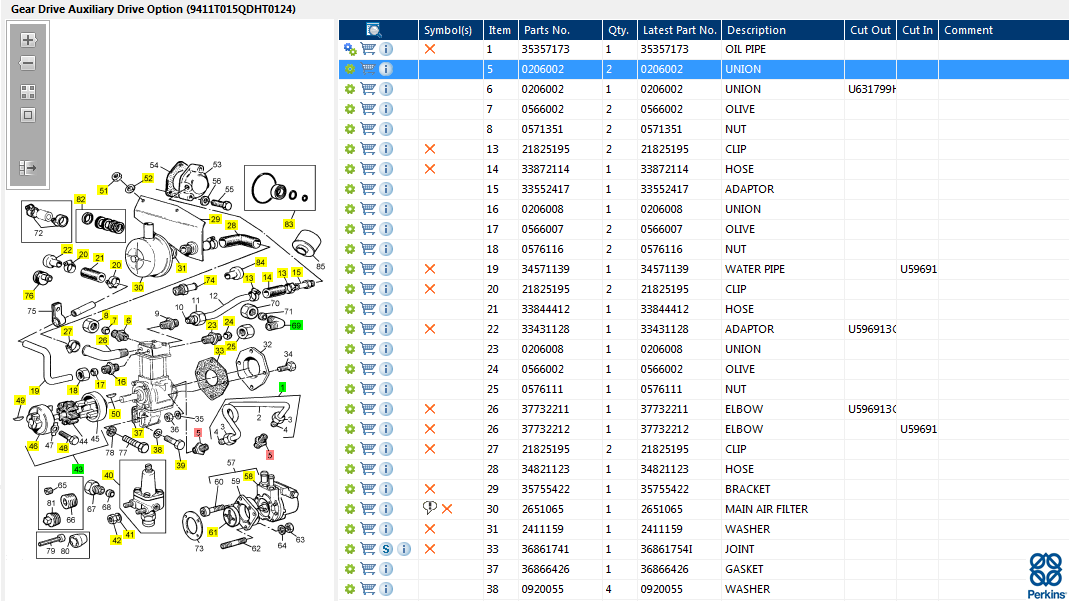Screen dimensions: 1069x601
Task: Click X symbol in BRACKET row
Action: pyautogui.click(x=430, y=489)
